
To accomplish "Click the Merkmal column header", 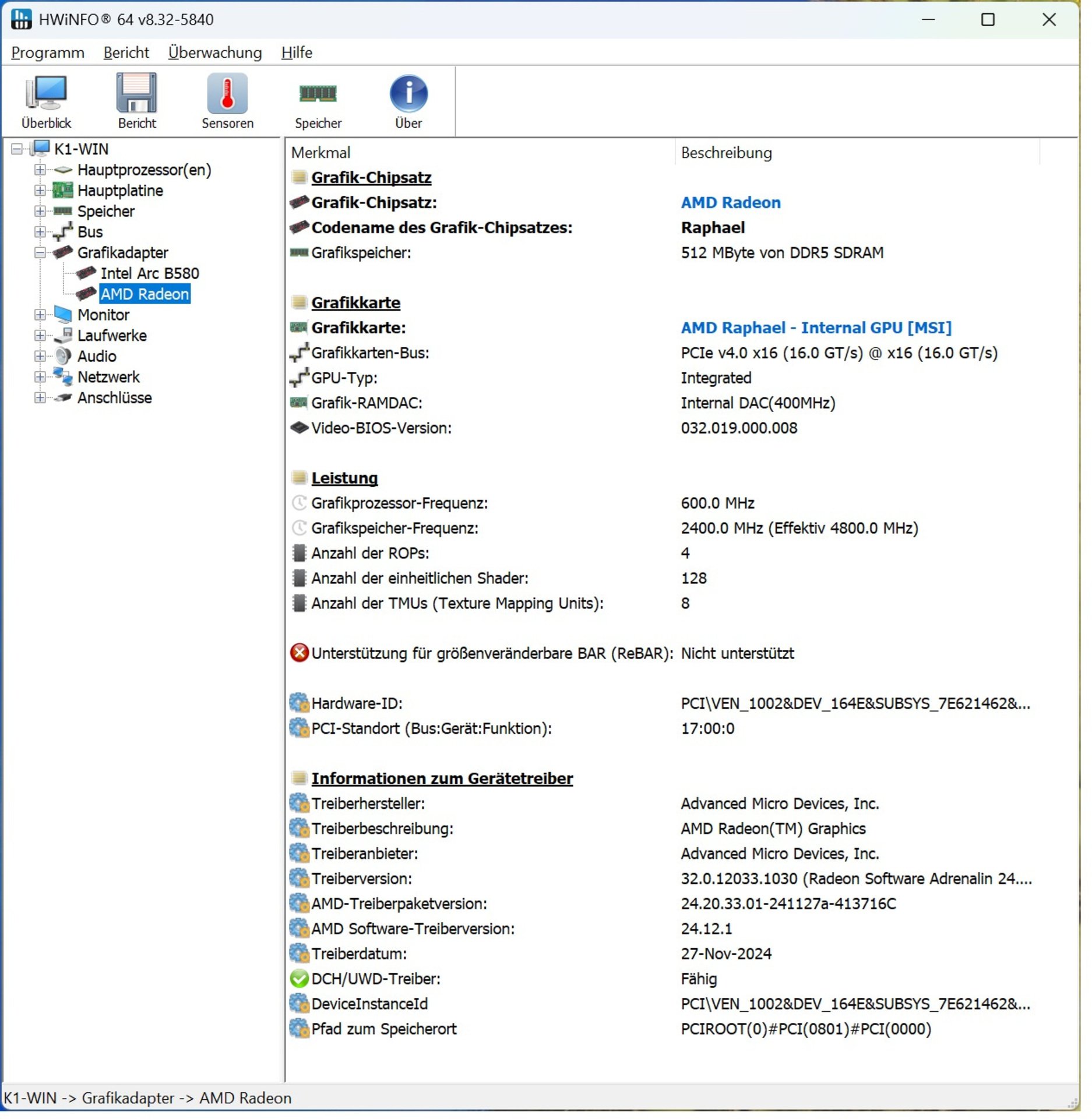I will tap(481, 153).
